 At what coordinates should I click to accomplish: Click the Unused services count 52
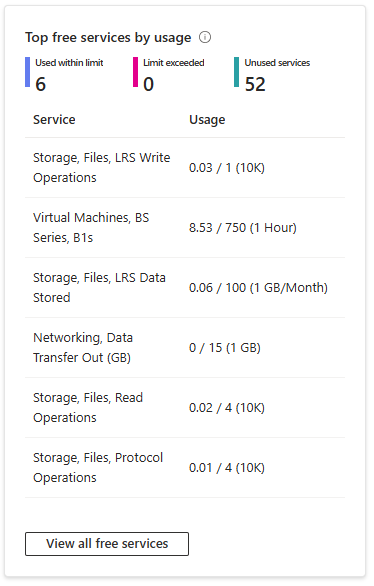[255, 84]
